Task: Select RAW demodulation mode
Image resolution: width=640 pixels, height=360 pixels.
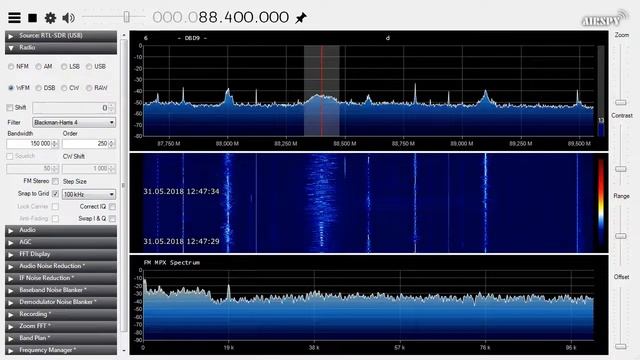Action: tap(89, 88)
